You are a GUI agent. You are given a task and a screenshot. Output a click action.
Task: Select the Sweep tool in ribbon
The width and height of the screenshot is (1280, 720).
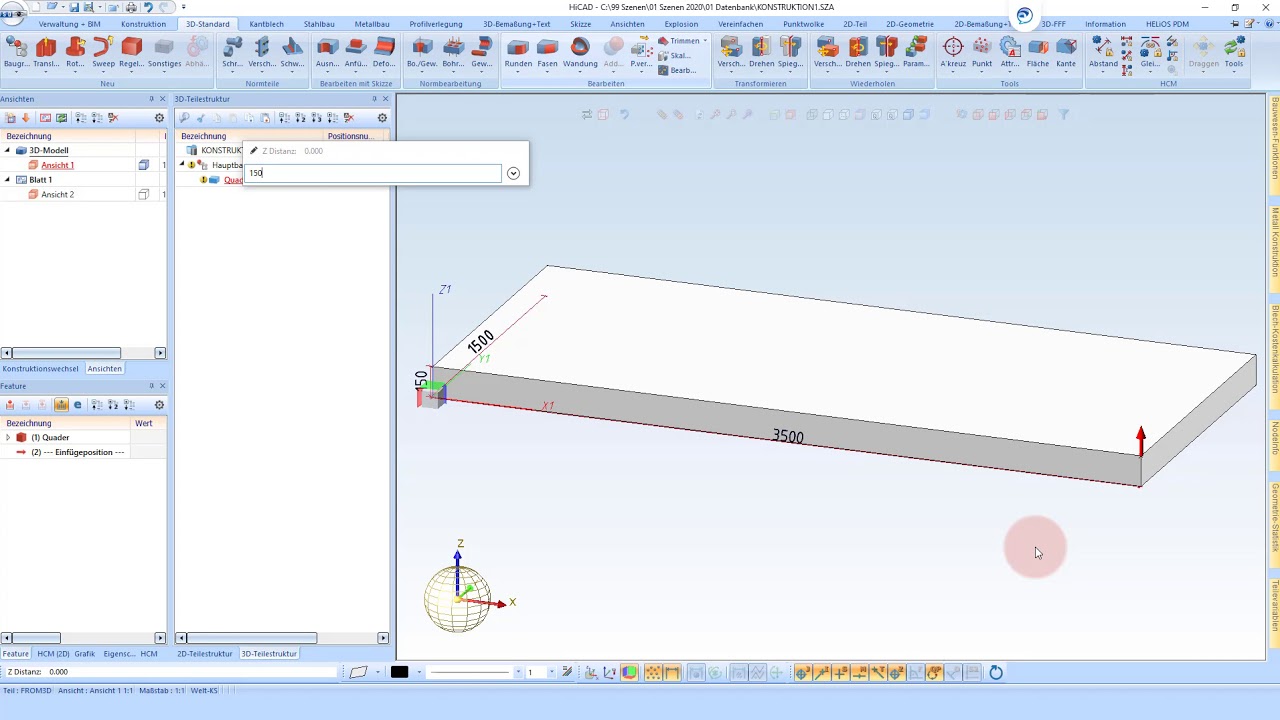[104, 52]
